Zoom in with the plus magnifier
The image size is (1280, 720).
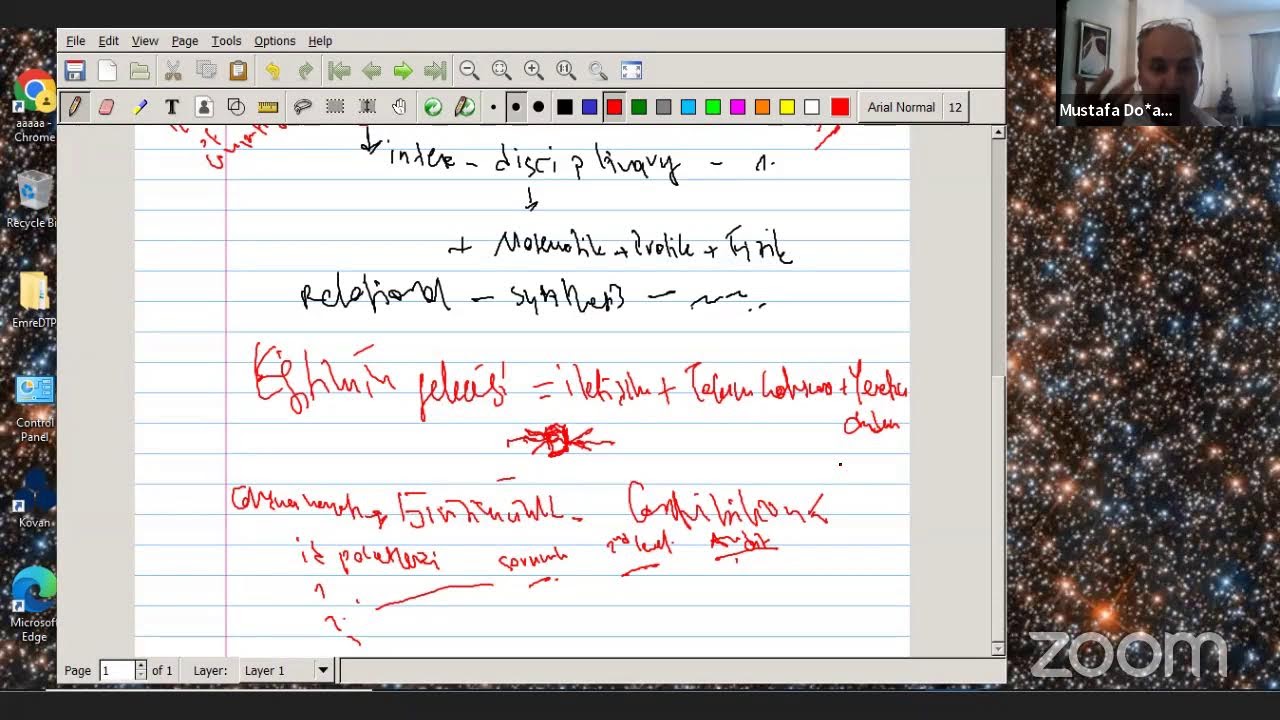[x=534, y=70]
